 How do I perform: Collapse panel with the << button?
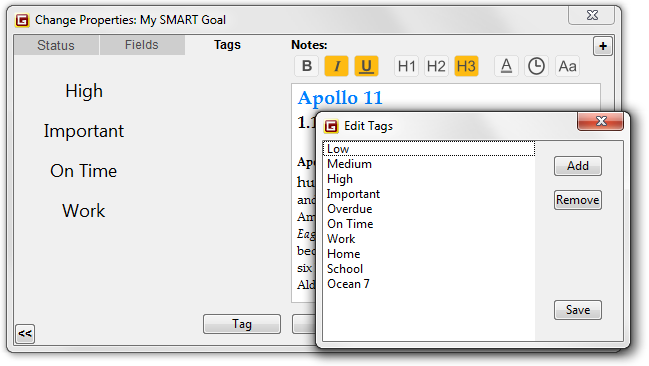(x=25, y=334)
